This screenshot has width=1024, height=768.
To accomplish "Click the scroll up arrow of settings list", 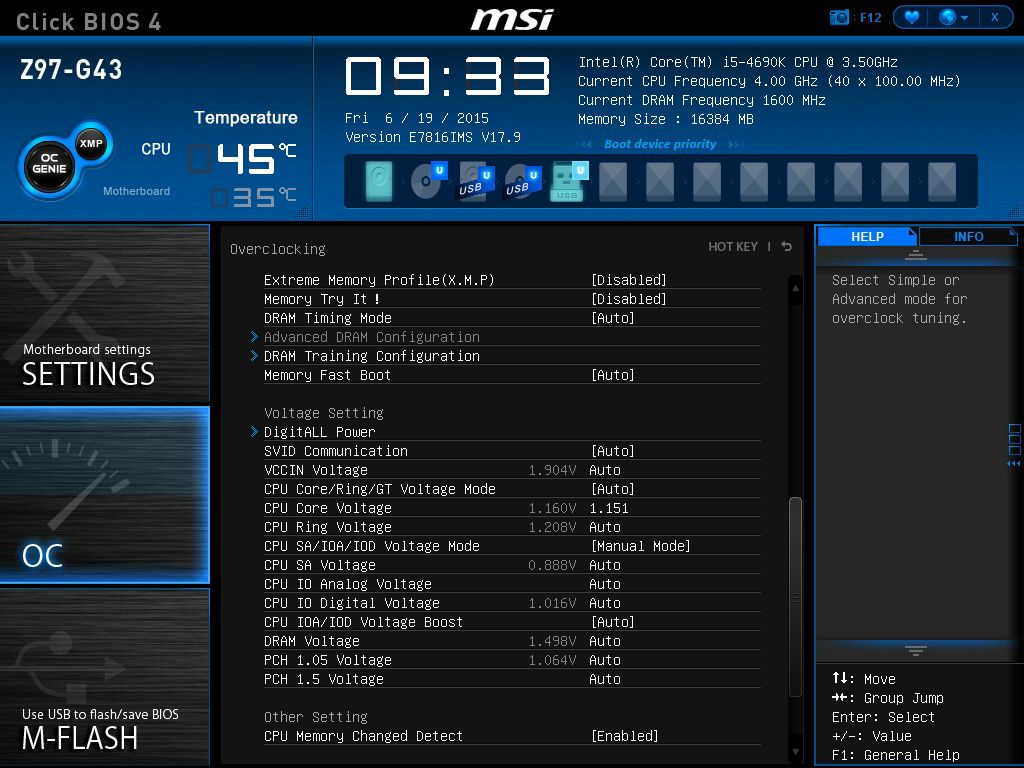I will [795, 288].
